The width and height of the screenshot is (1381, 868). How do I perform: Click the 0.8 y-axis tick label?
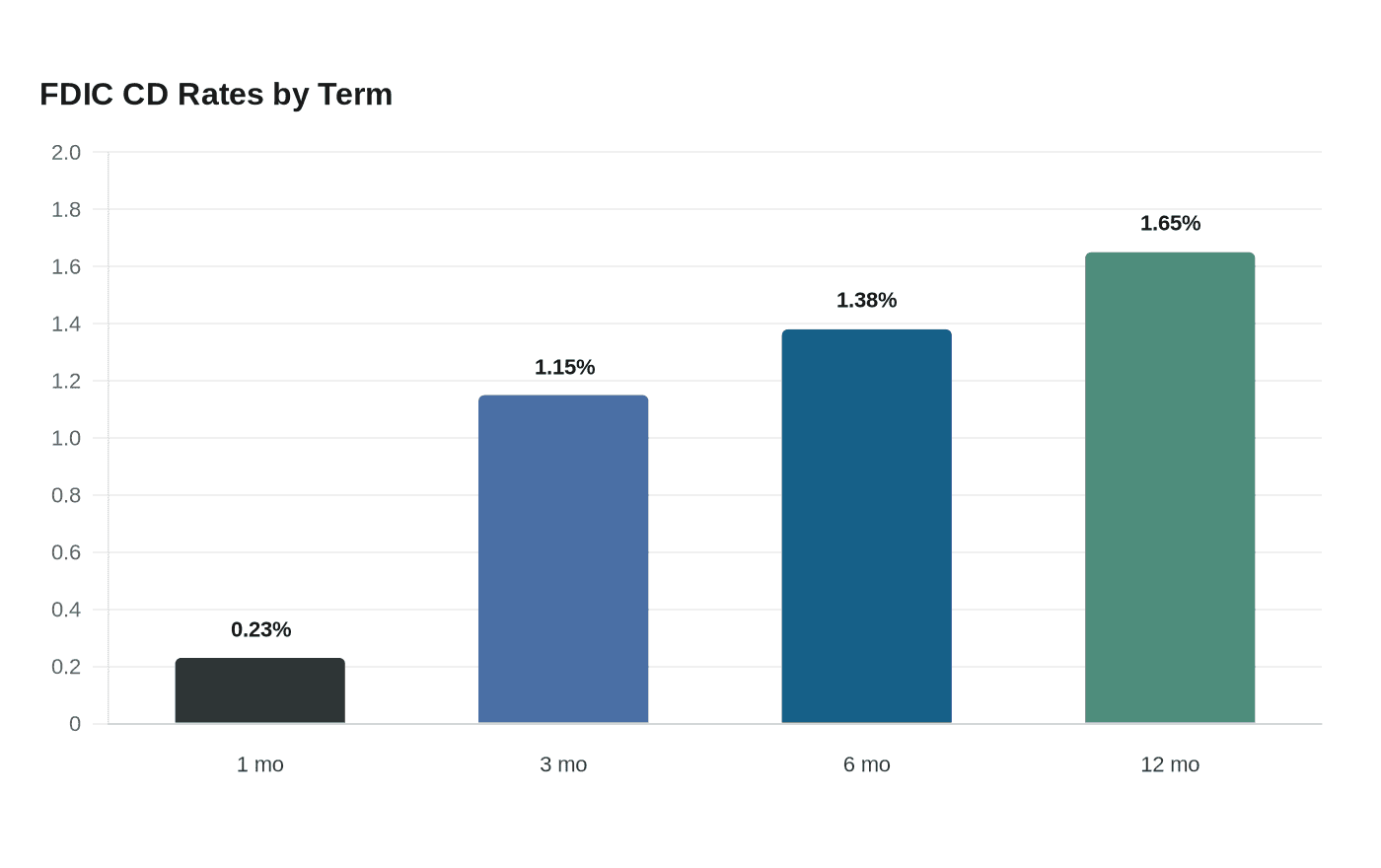pos(66,495)
